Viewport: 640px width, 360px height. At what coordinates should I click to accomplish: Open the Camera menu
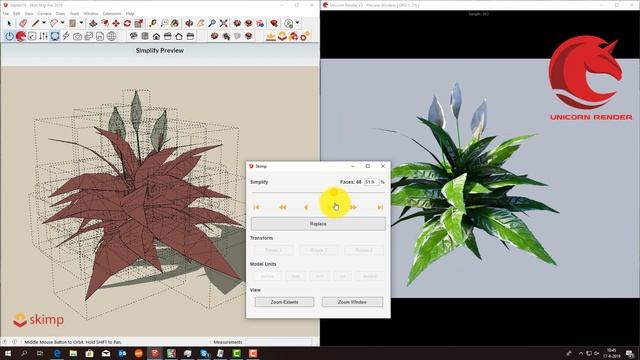(44, 13)
